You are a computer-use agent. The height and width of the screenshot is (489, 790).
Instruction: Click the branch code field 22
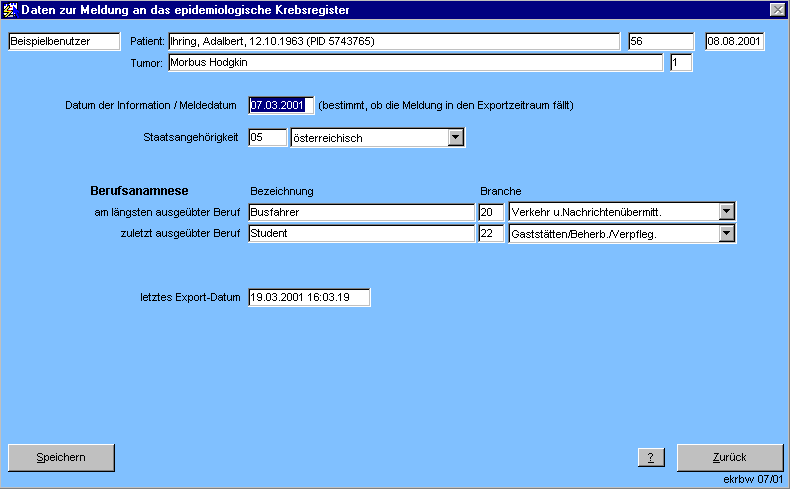tap(491, 233)
